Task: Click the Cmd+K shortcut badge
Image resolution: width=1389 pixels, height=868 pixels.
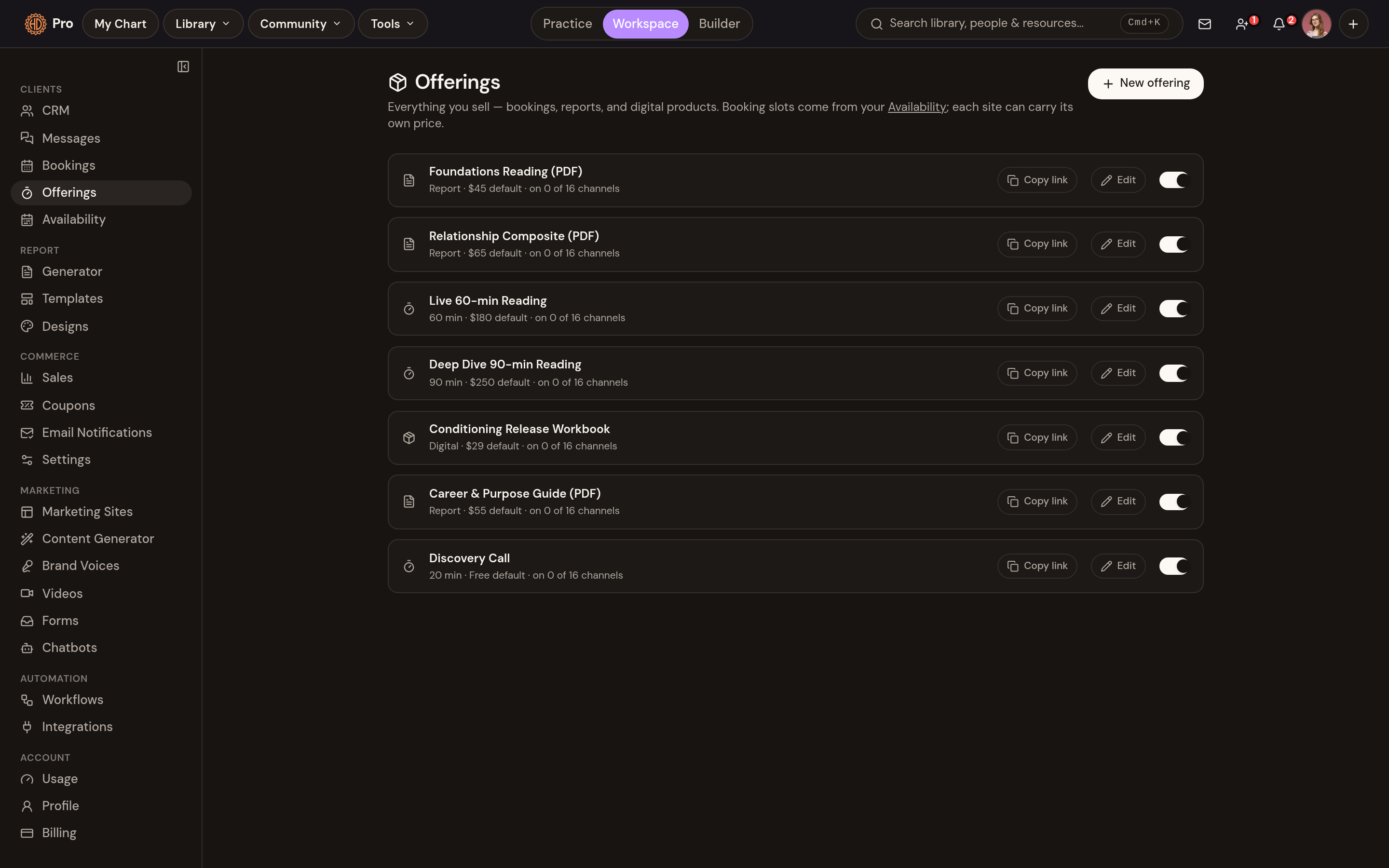Action: click(x=1144, y=23)
